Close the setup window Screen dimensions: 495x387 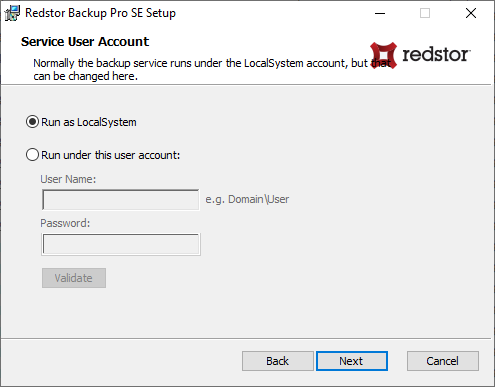tap(471, 13)
